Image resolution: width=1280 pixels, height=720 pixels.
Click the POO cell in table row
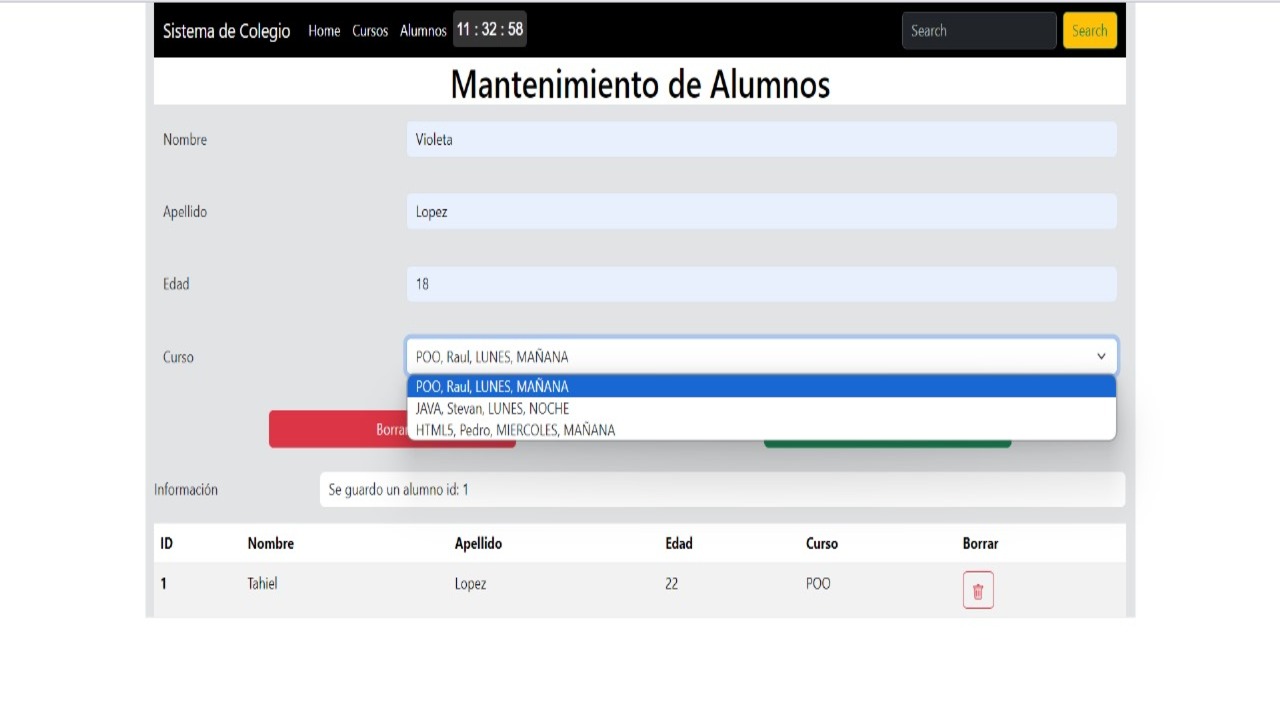coord(818,583)
